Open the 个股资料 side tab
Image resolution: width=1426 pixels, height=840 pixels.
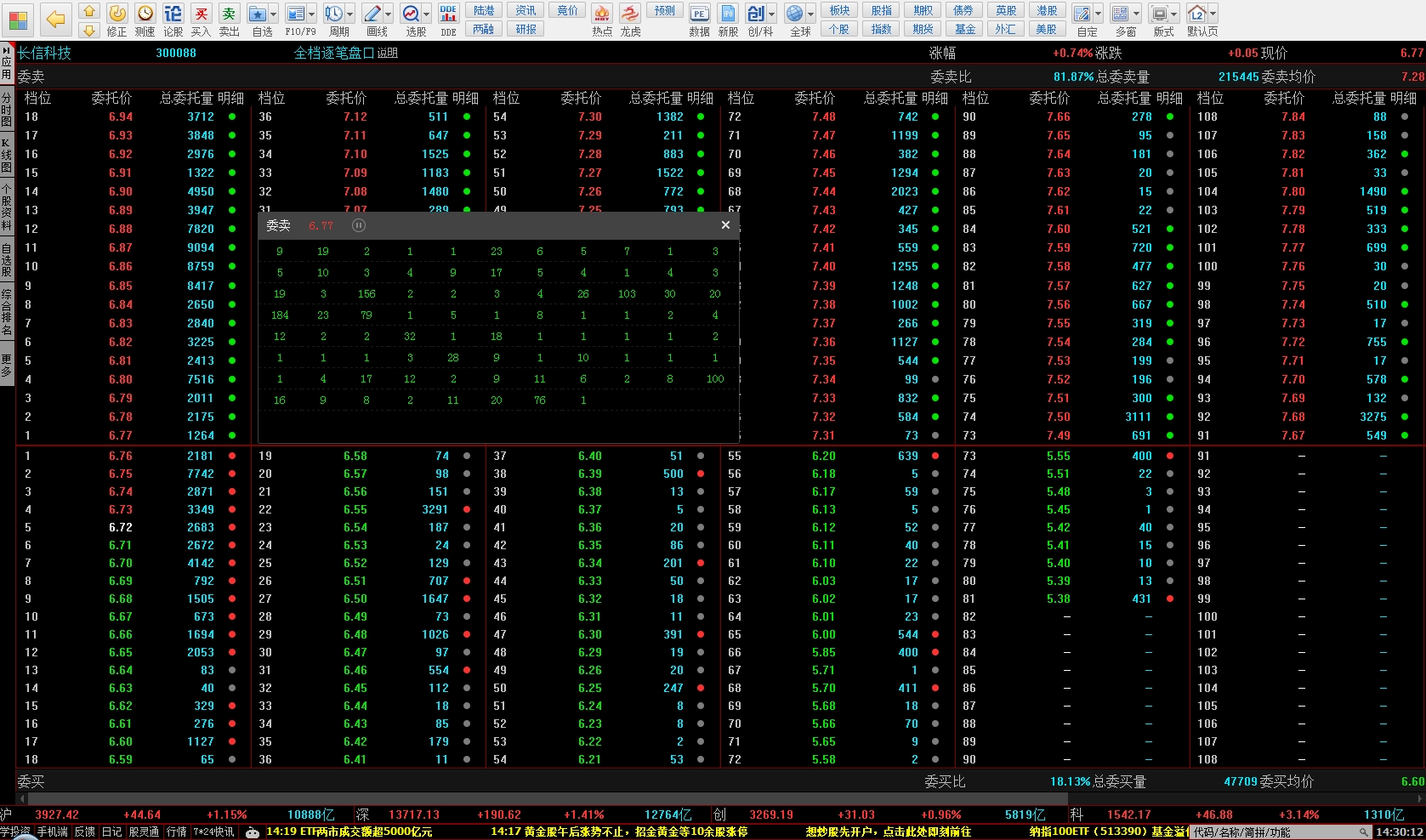point(7,207)
